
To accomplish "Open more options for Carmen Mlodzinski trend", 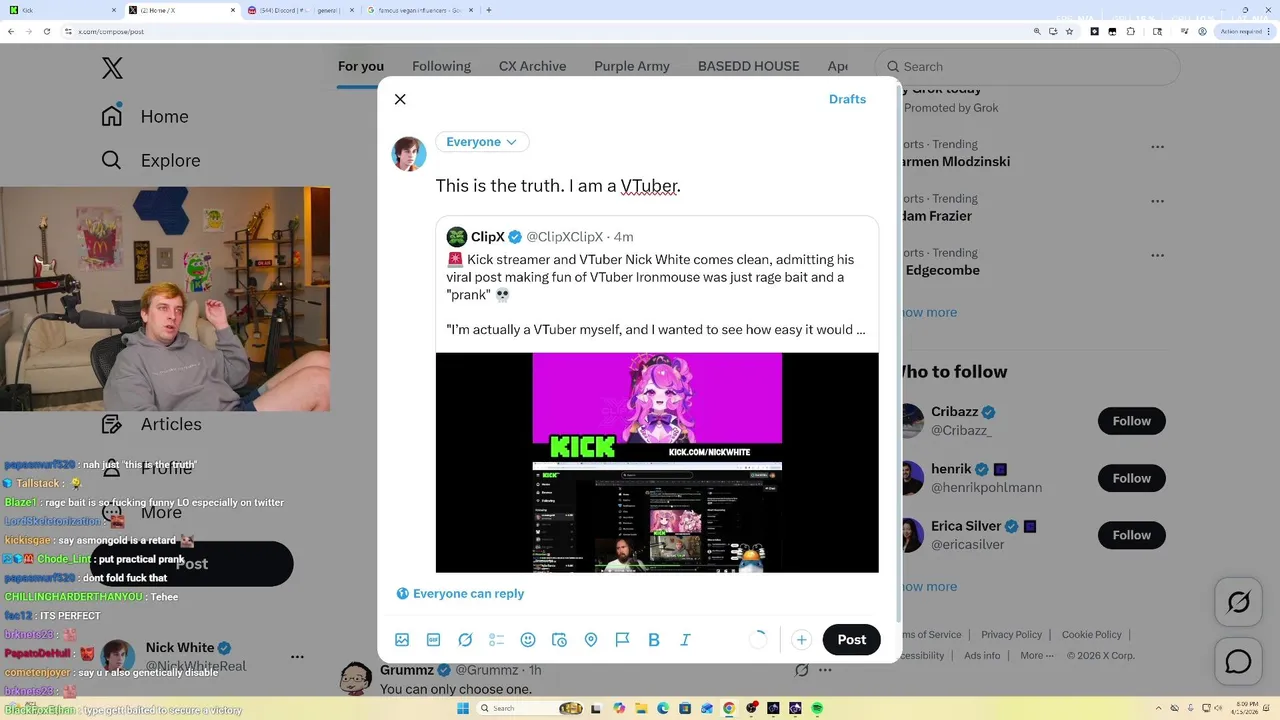I will (1157, 146).
